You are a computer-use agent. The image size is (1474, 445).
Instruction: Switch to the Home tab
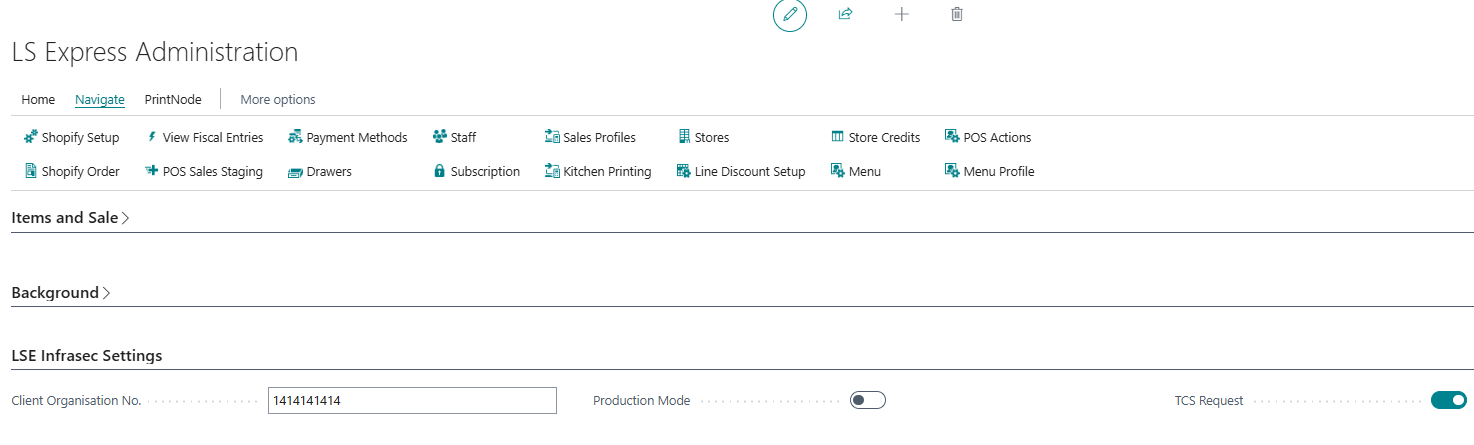tap(38, 100)
